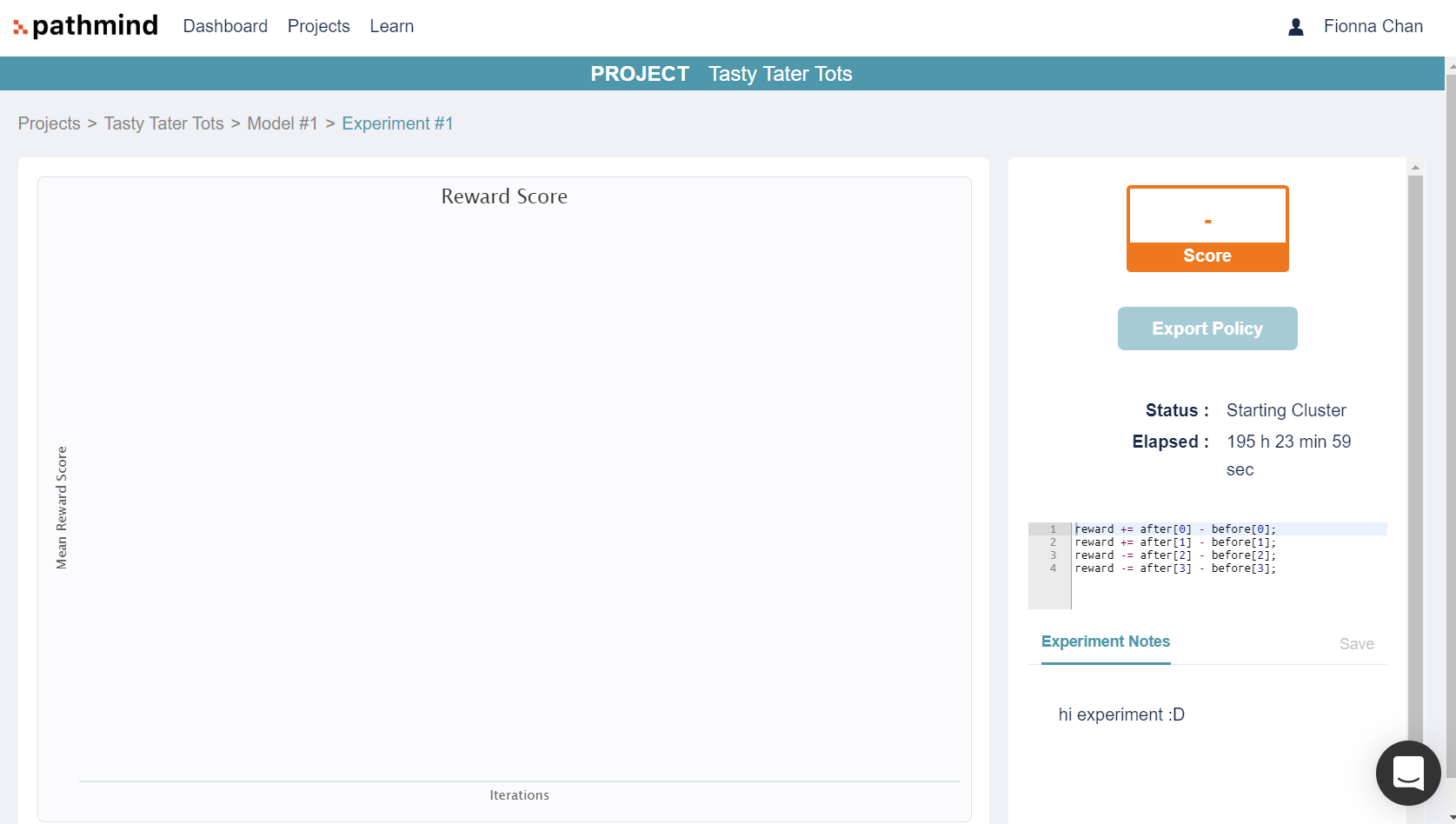Select the Experiment #1 breadcrumb

(x=397, y=123)
